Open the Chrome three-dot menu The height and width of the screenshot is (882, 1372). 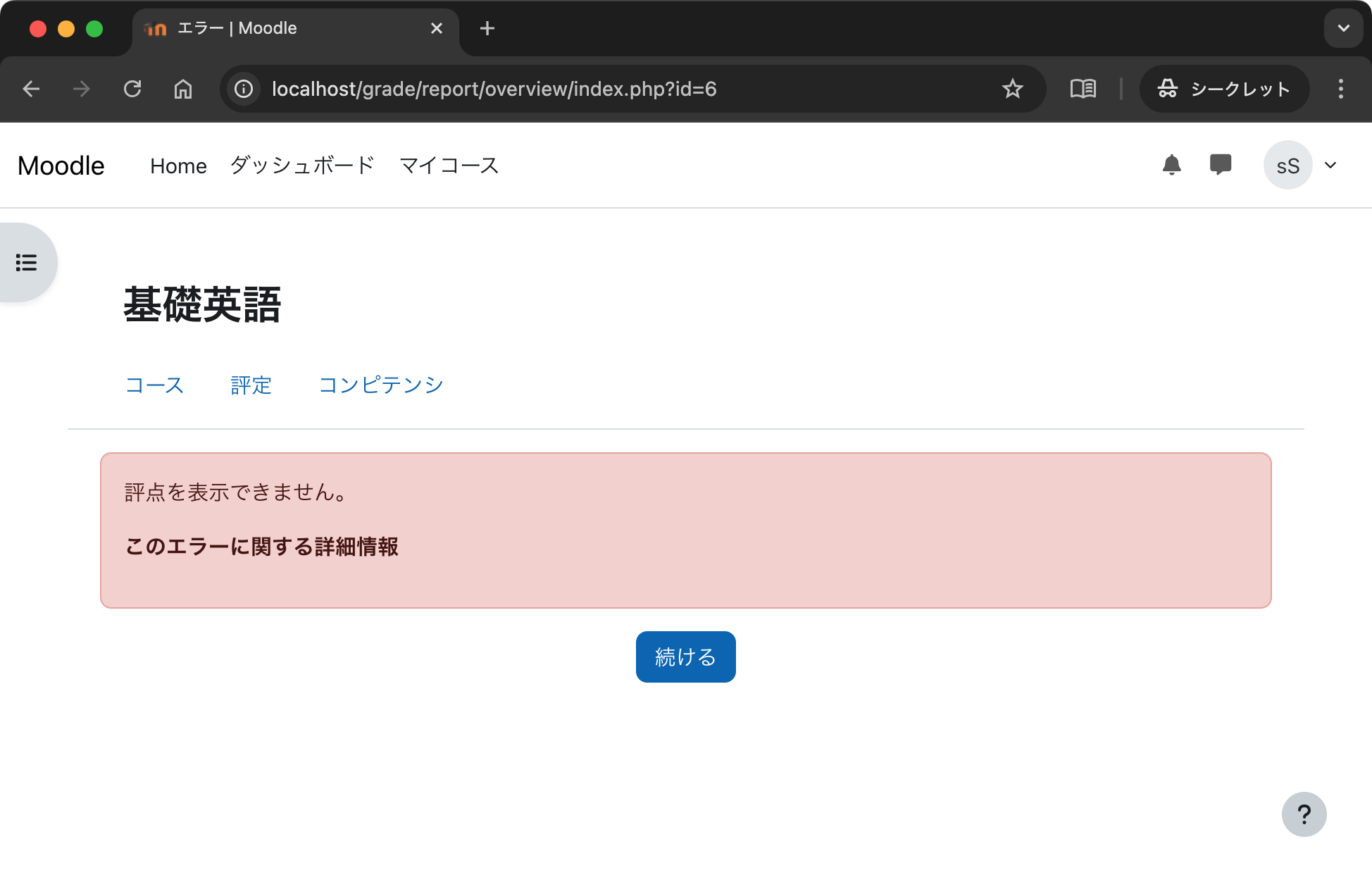click(x=1340, y=89)
